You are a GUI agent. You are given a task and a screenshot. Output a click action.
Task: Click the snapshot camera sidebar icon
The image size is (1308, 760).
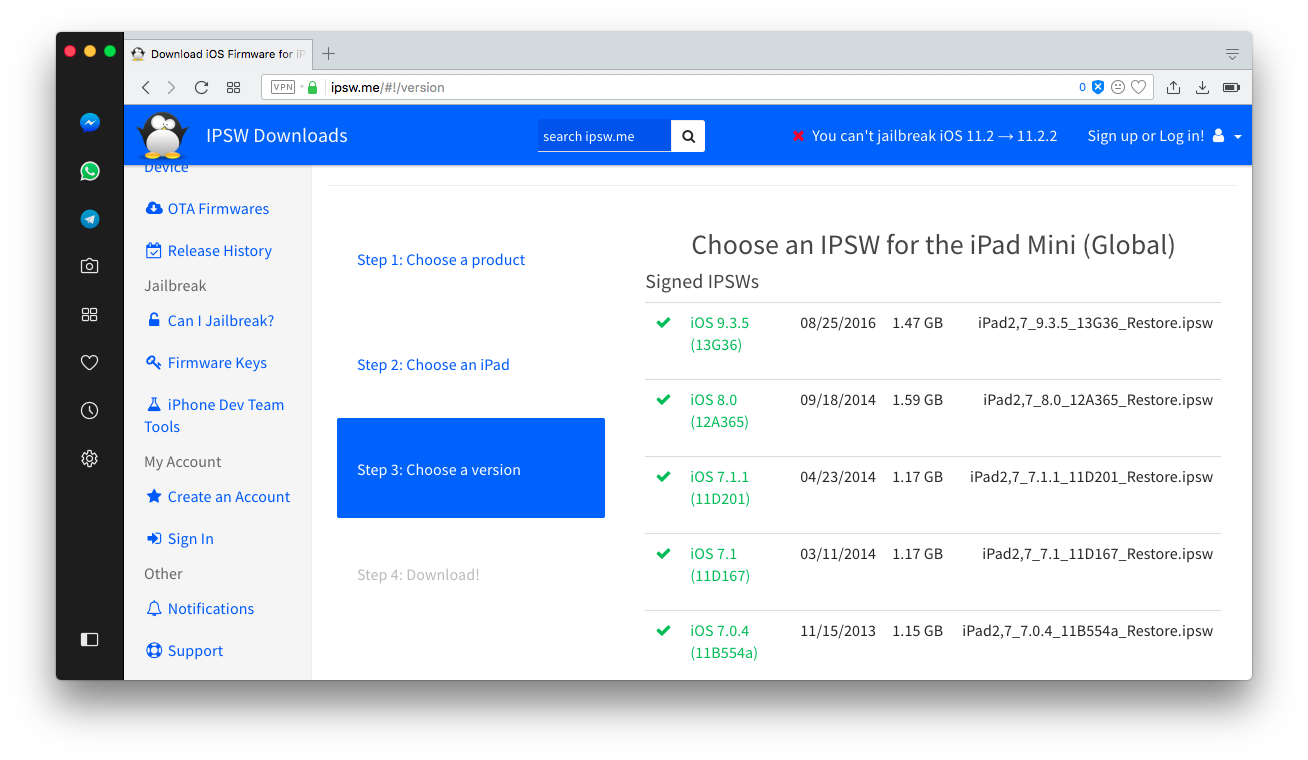point(90,266)
